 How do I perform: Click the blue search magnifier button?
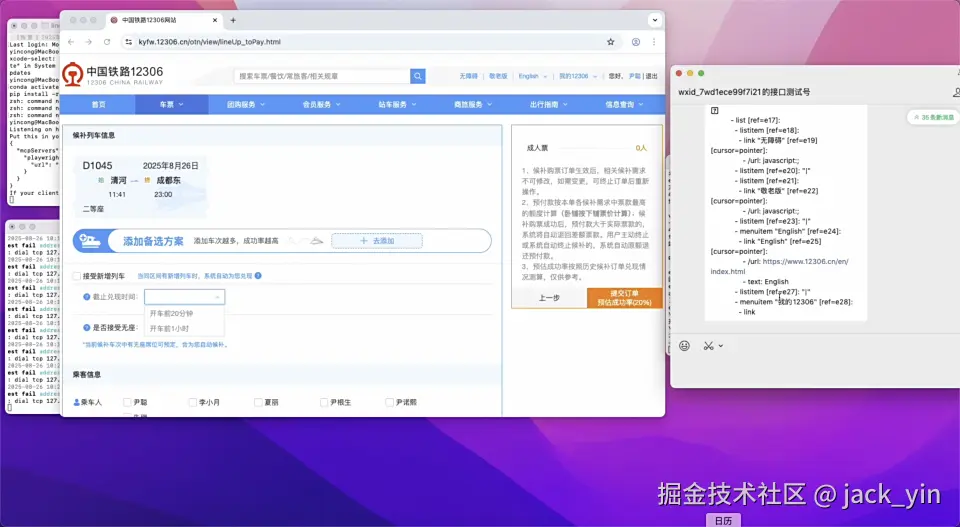click(418, 76)
